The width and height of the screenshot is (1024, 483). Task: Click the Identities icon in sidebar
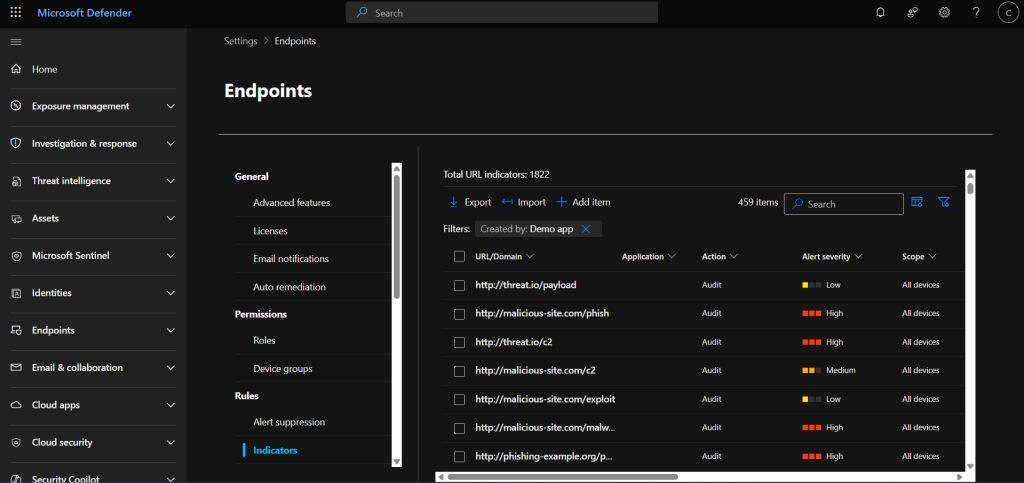pyautogui.click(x=16, y=293)
